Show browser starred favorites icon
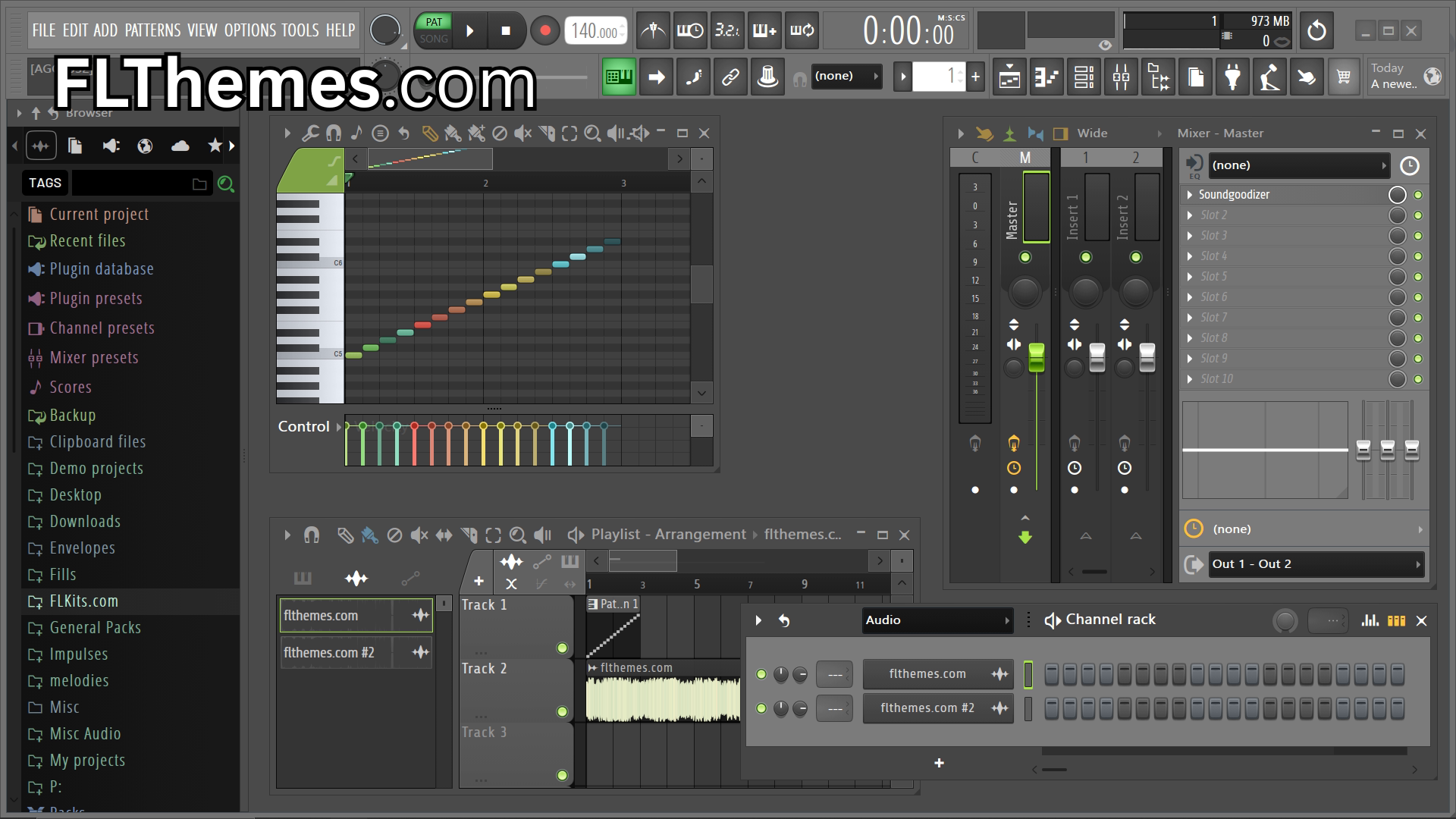The image size is (1456, 819). pos(215,146)
